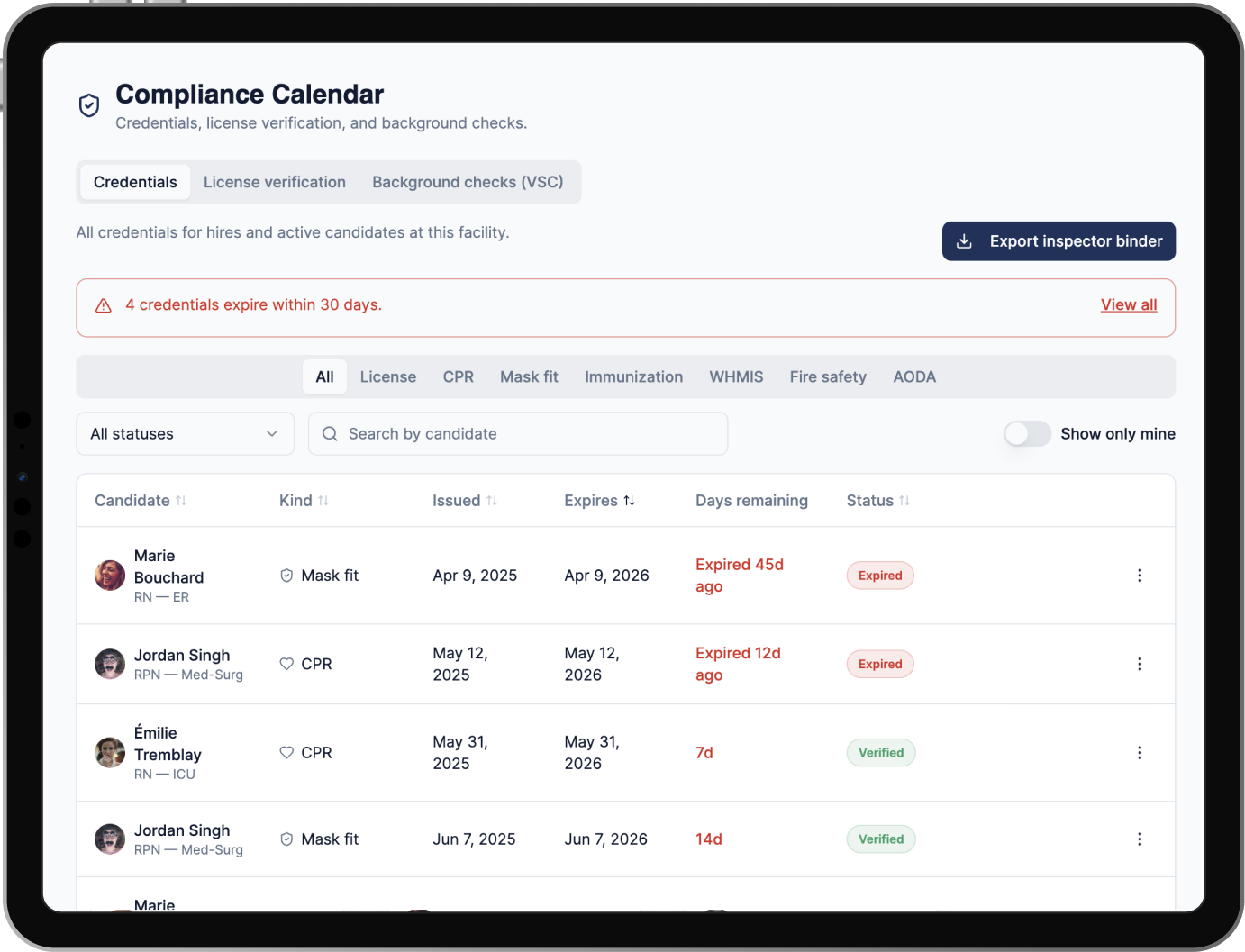Open row actions for Émilie Tremblay
The height and width of the screenshot is (952, 1245).
pos(1140,753)
